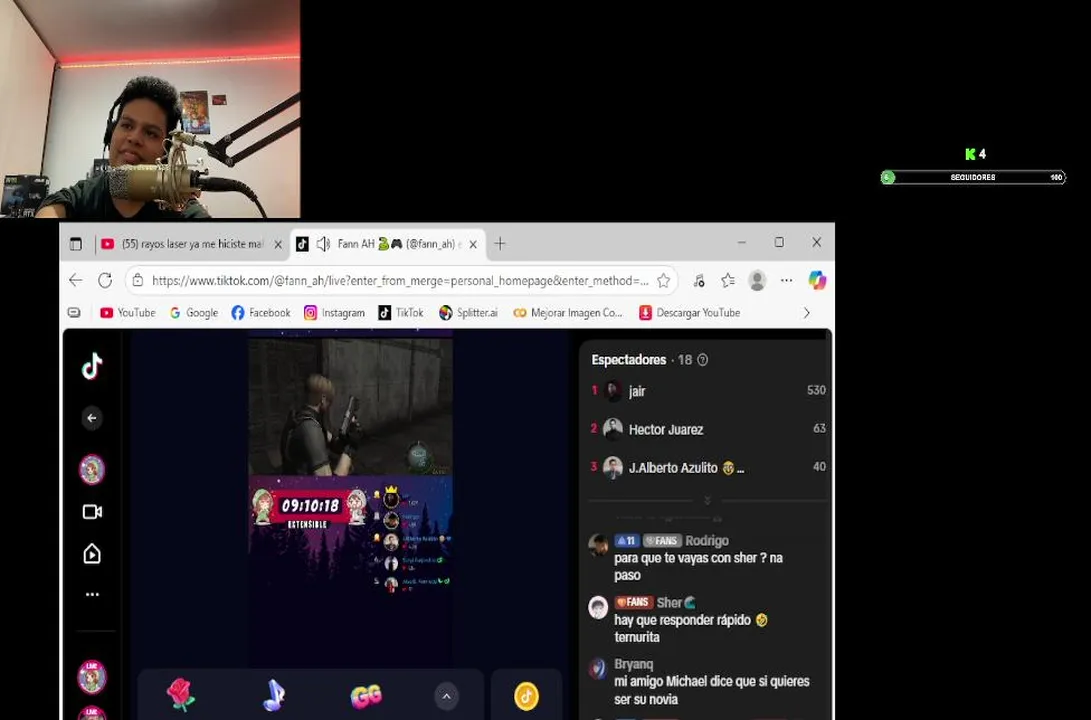Open the tab actions menu icon
The width and height of the screenshot is (1091, 720).
(x=76, y=243)
